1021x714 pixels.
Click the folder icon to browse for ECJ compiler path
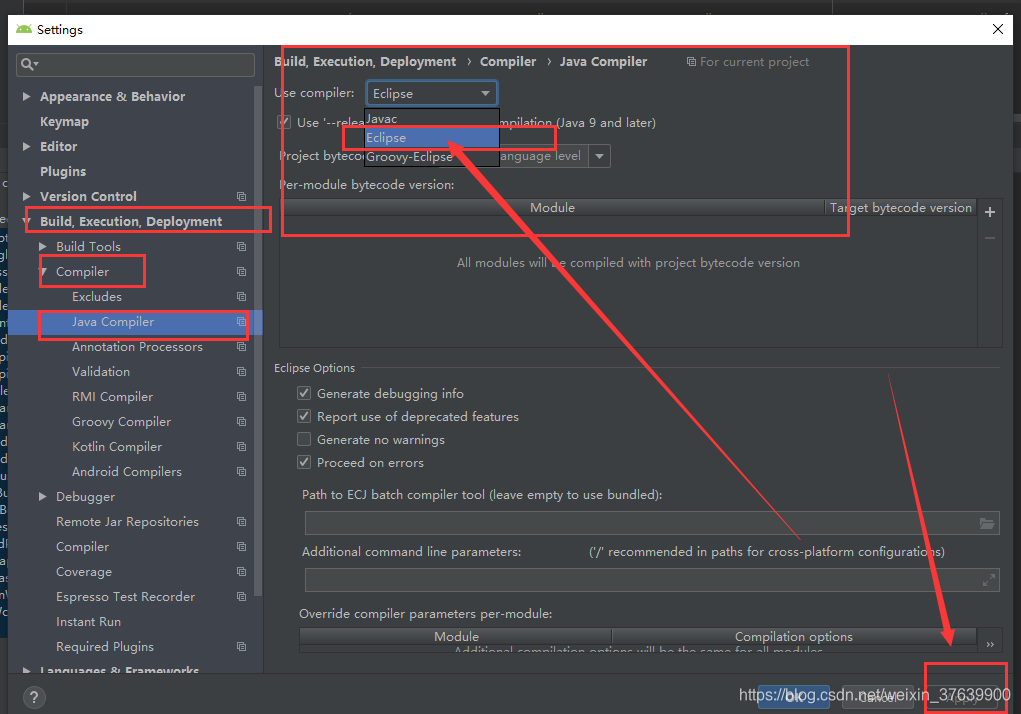(x=987, y=522)
